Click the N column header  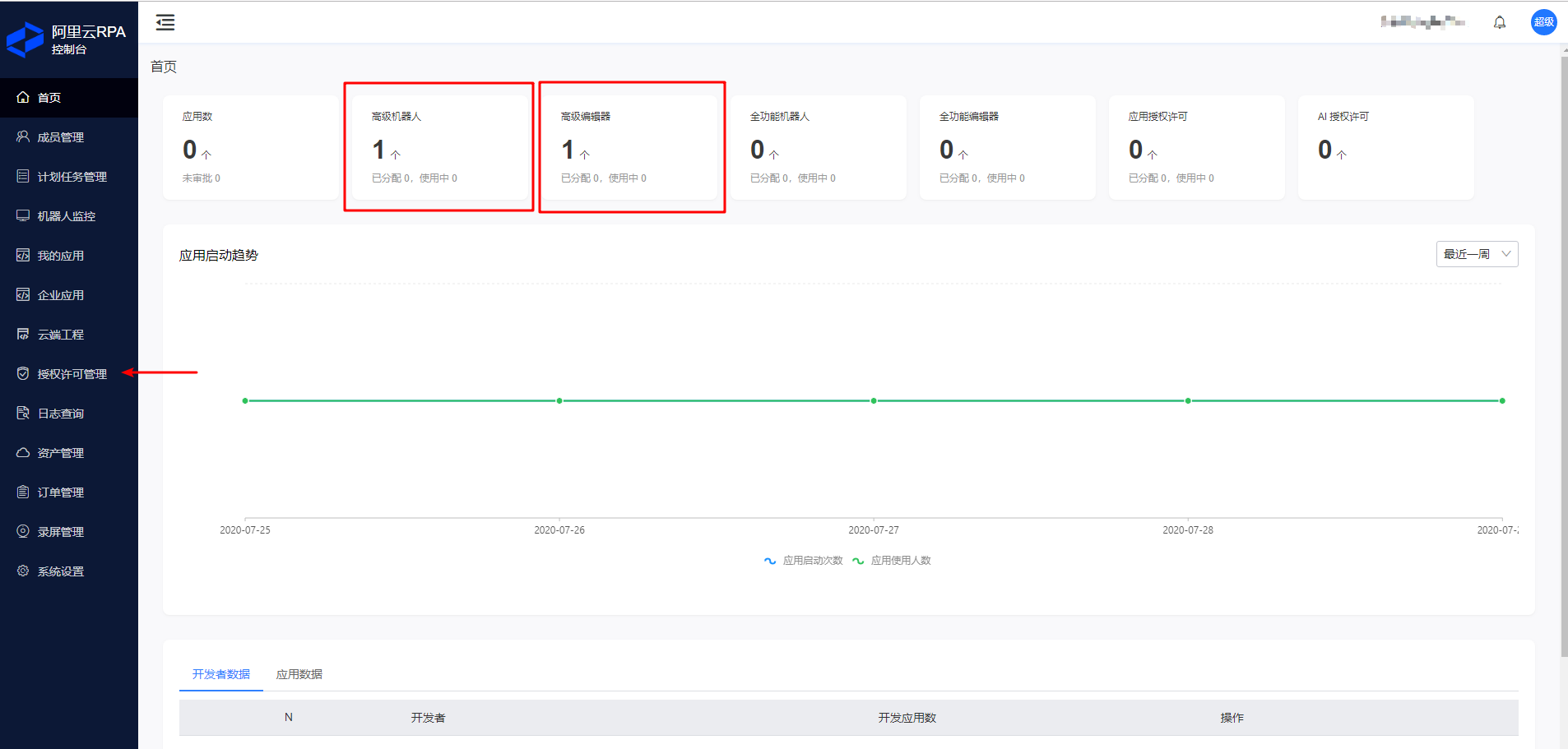tap(289, 718)
